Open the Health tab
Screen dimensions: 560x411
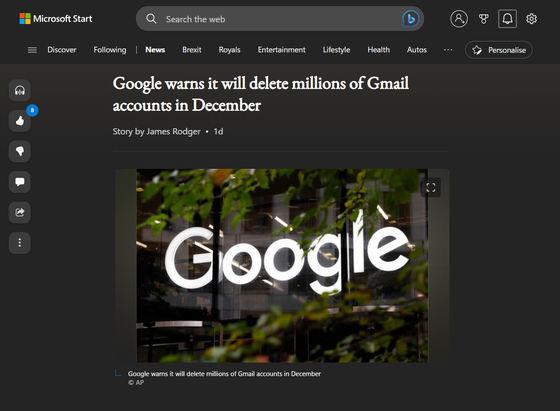tap(379, 50)
